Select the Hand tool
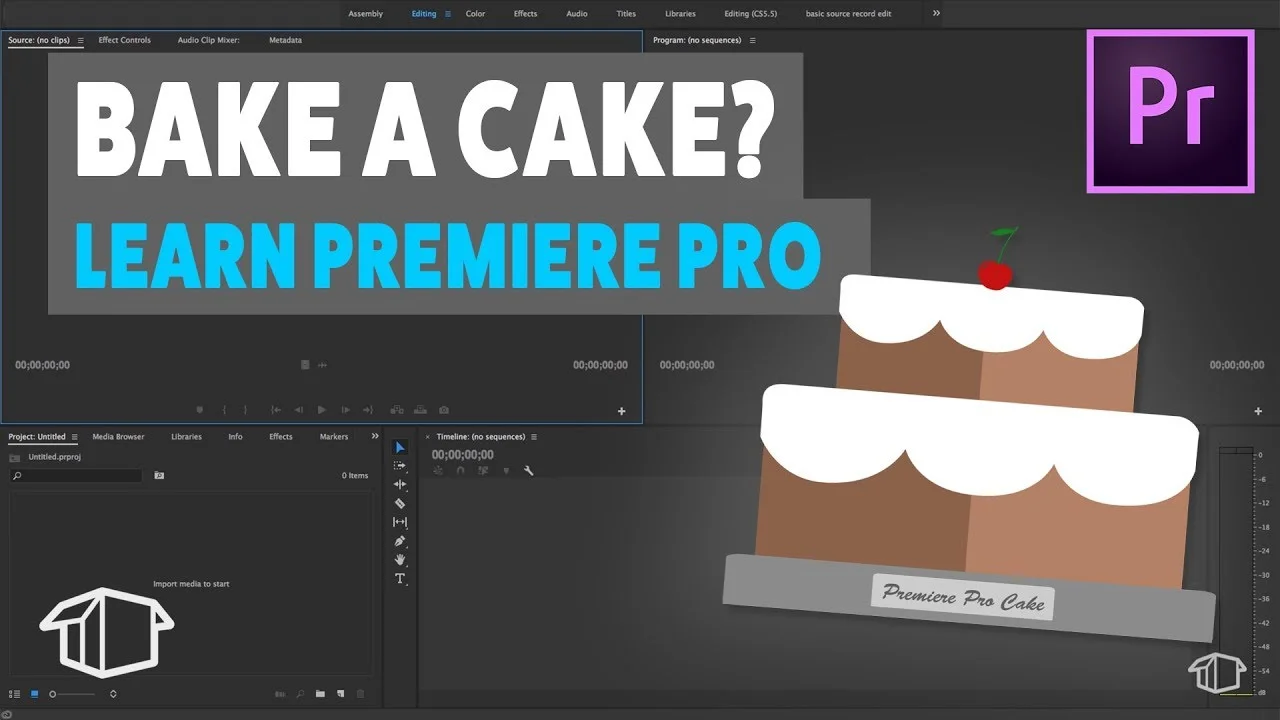Viewport: 1280px width, 720px height. tap(400, 560)
